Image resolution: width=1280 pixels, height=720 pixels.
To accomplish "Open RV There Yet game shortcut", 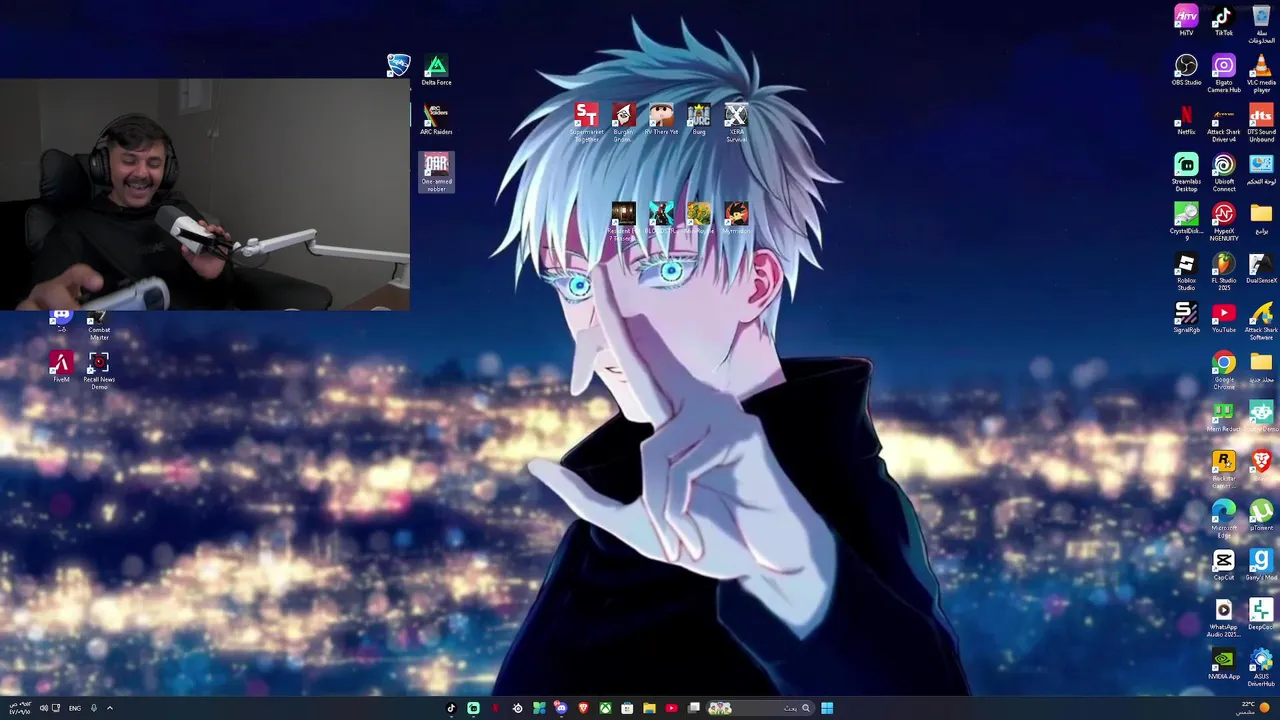I will (x=661, y=119).
